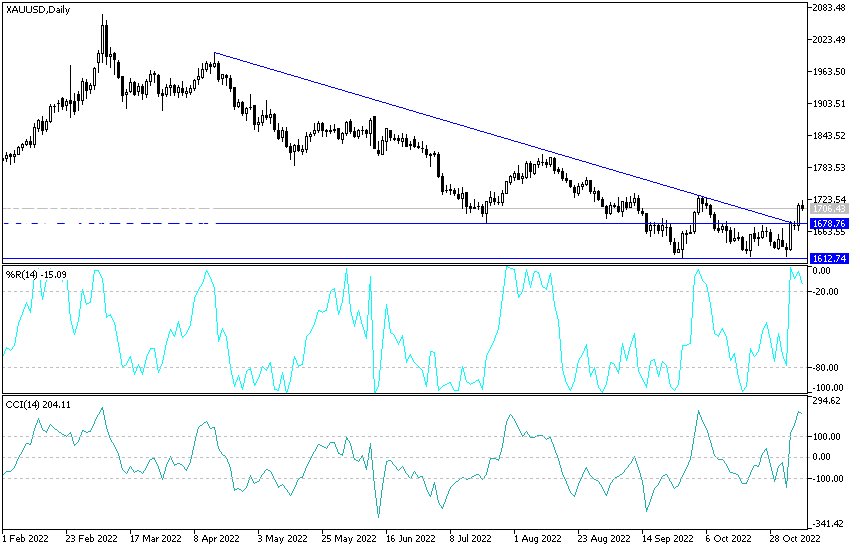Screen dimensions: 860x550
Task: Select the 1903.51 price axis value
Action: [x=830, y=104]
